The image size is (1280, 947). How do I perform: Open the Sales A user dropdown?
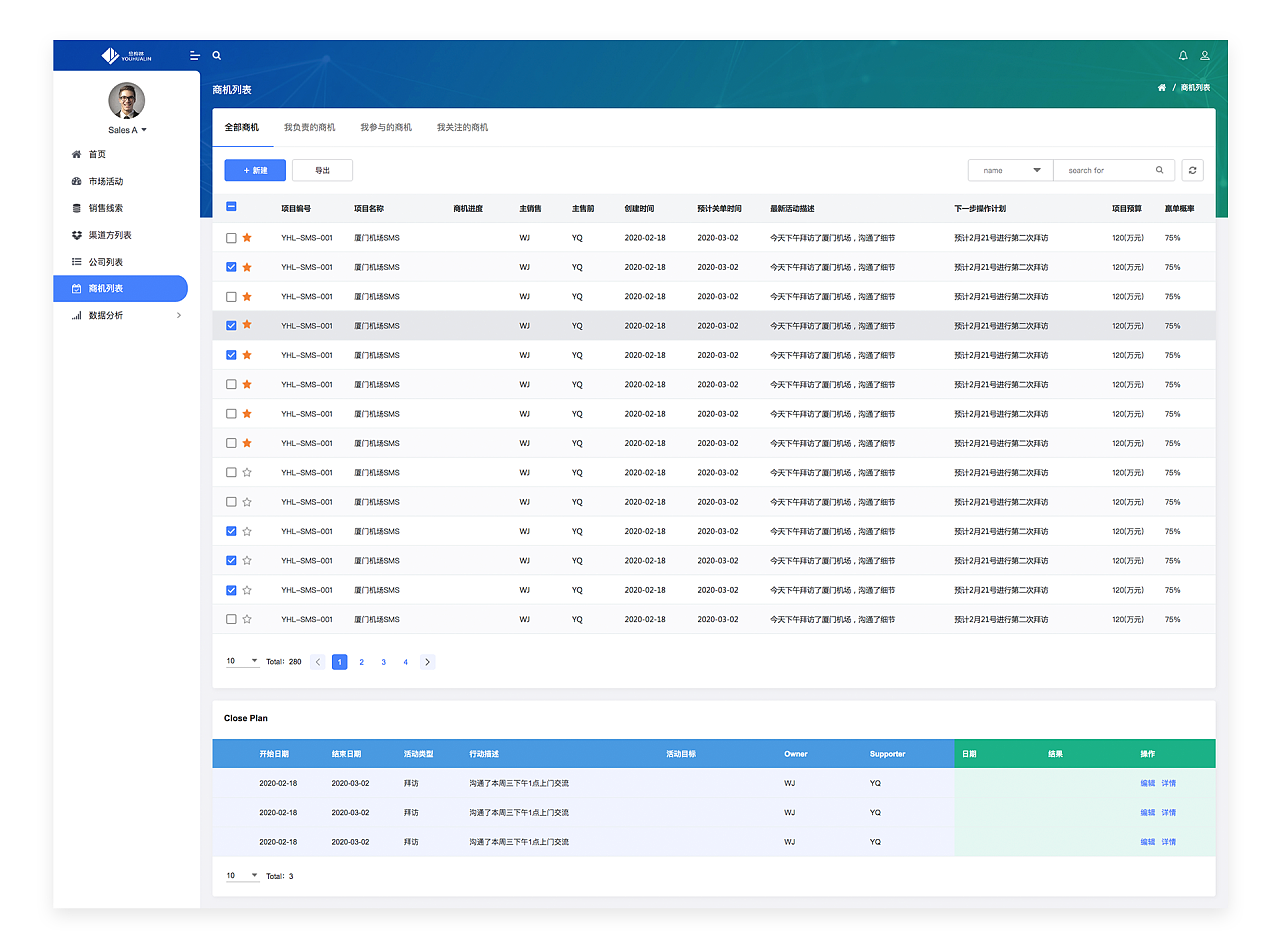[x=127, y=130]
